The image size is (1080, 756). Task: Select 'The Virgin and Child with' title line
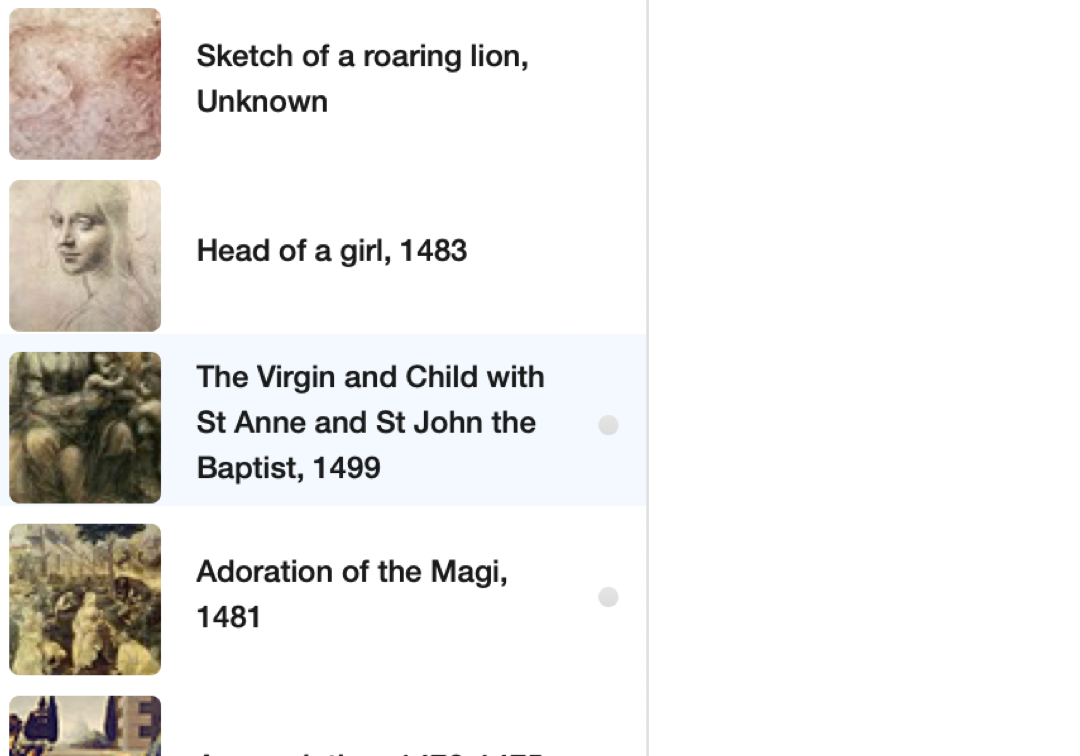[x=370, y=377]
